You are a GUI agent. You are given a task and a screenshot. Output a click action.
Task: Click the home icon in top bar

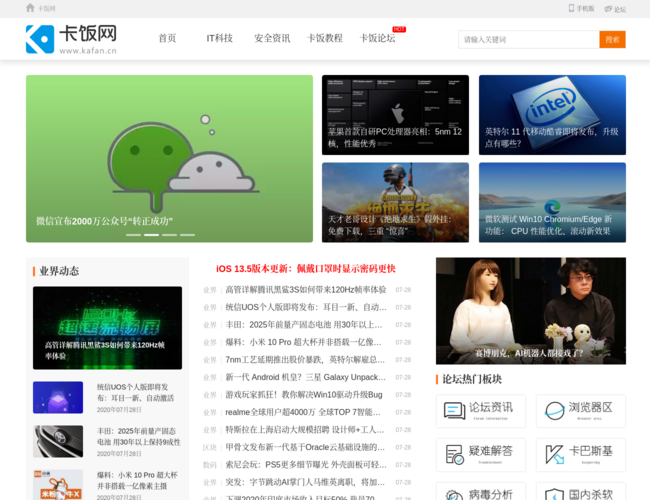30,8
